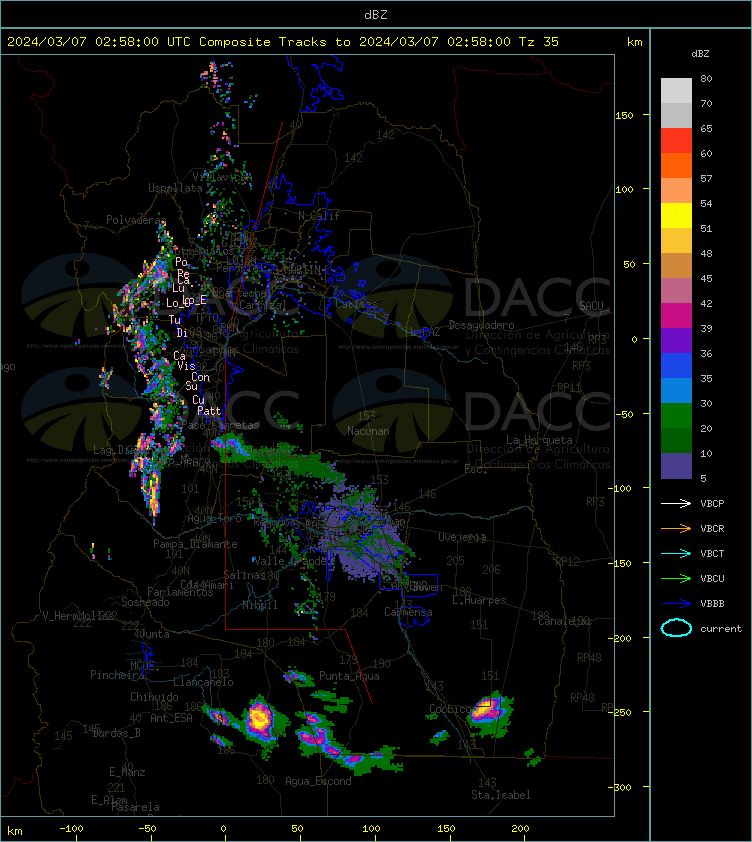The height and width of the screenshot is (842, 752).
Task: Click the La_Horqueta place label
Action: (x=539, y=440)
